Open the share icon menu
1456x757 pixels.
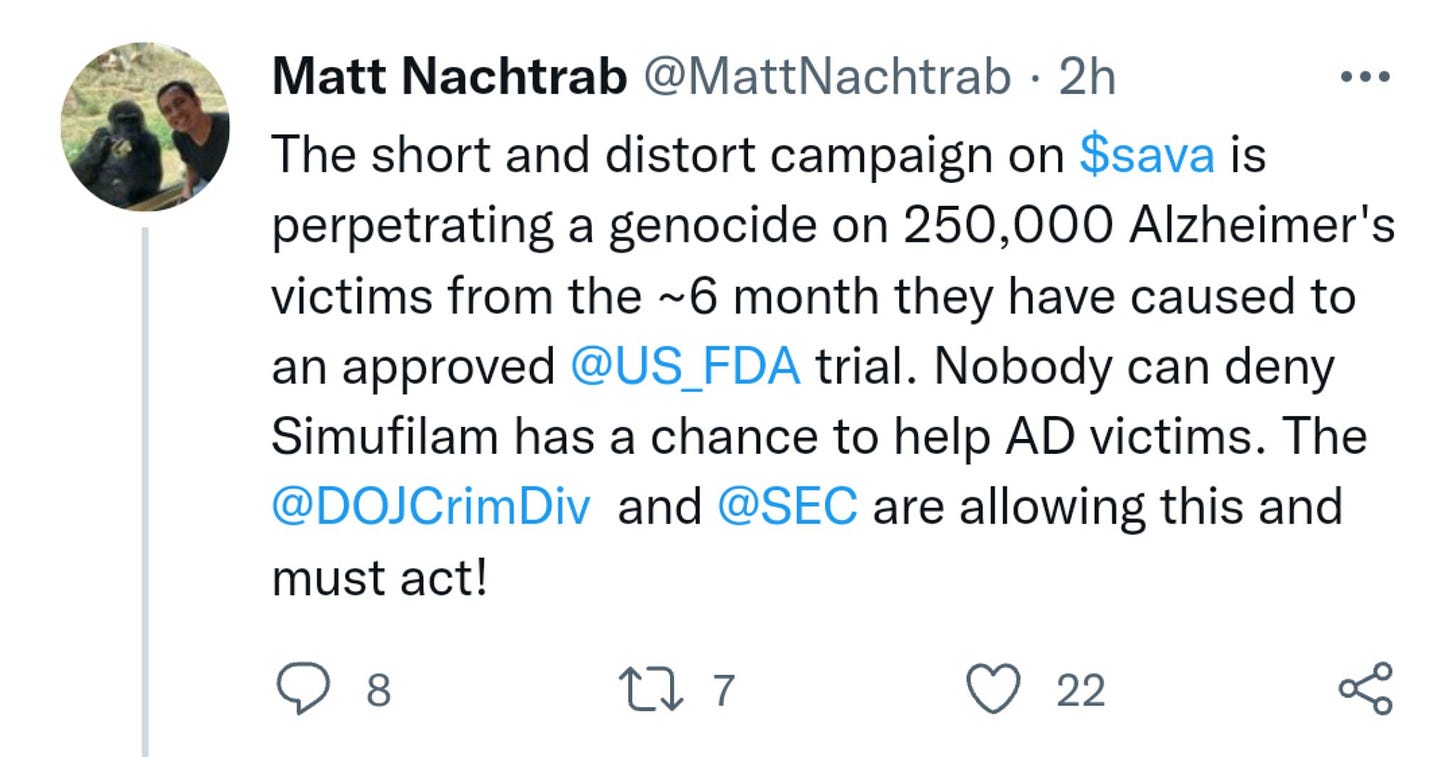[x=1365, y=689]
